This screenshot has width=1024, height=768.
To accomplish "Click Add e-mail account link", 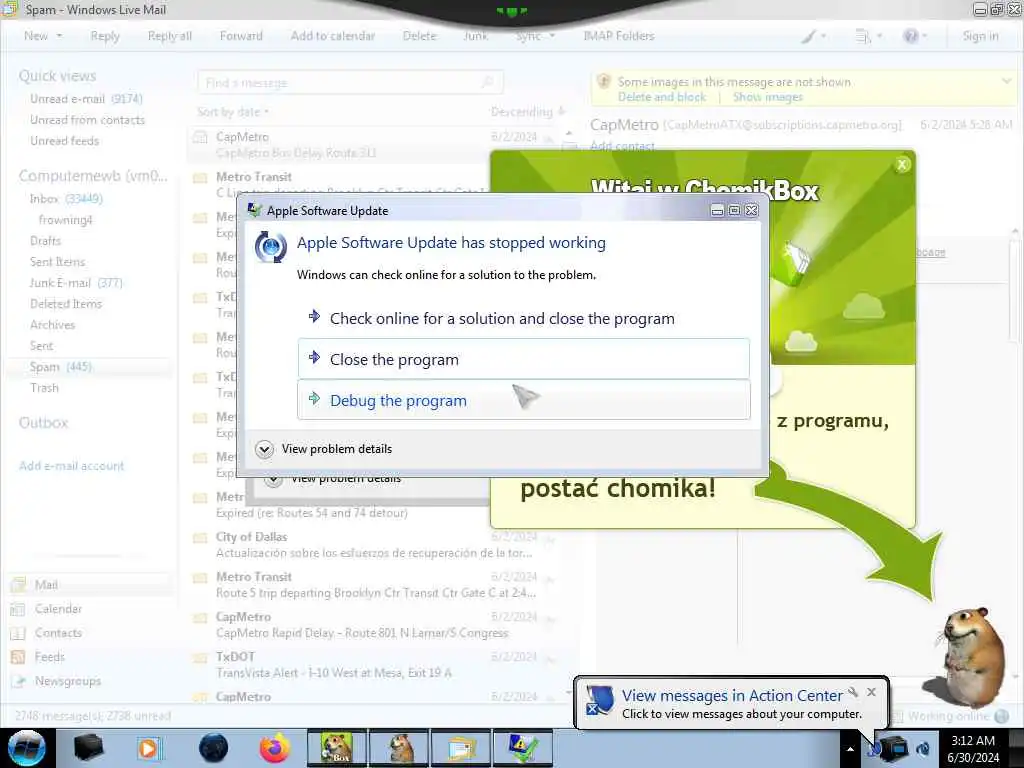I will pos(71,466).
